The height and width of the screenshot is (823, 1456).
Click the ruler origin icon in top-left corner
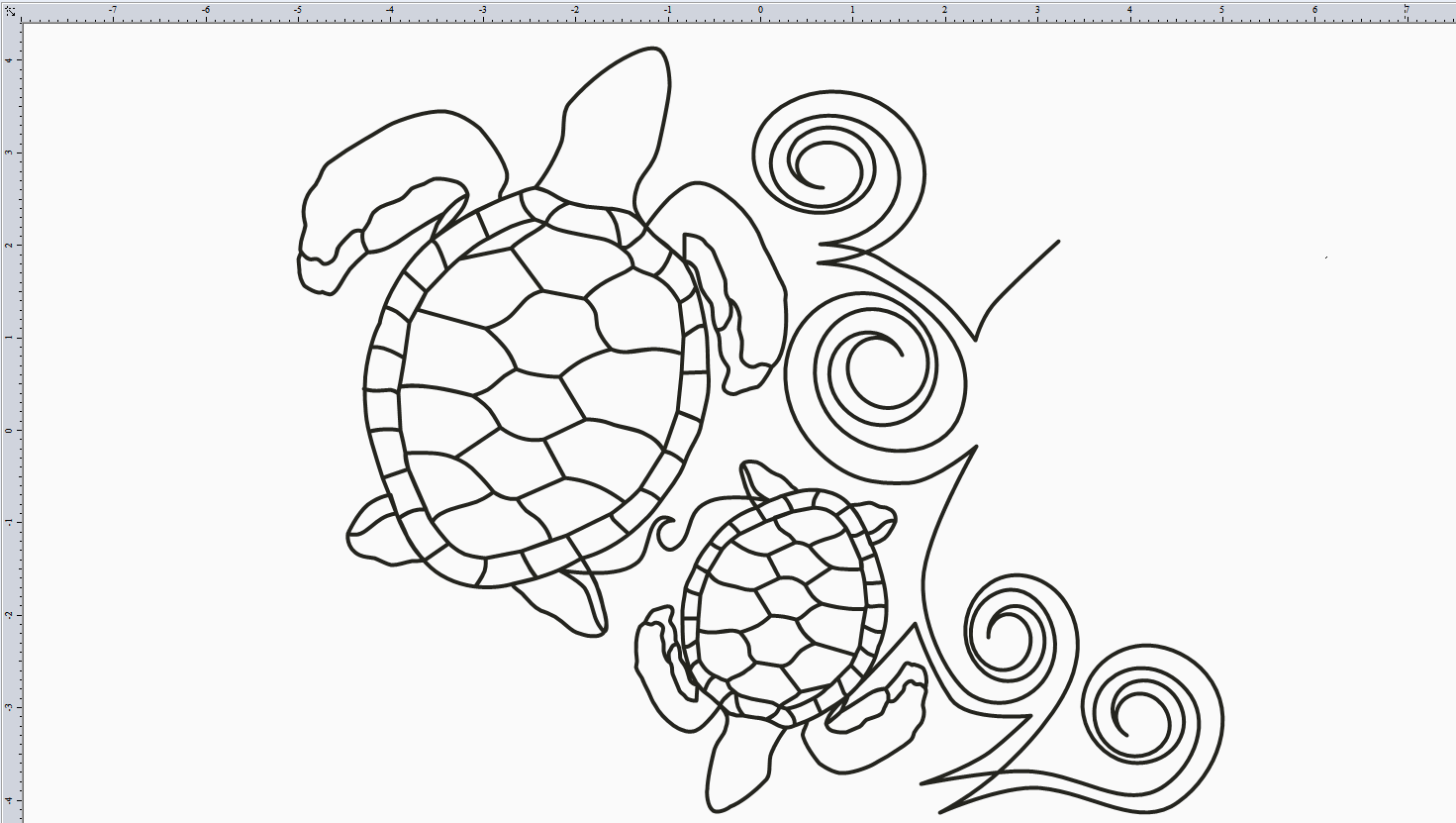(x=10, y=9)
